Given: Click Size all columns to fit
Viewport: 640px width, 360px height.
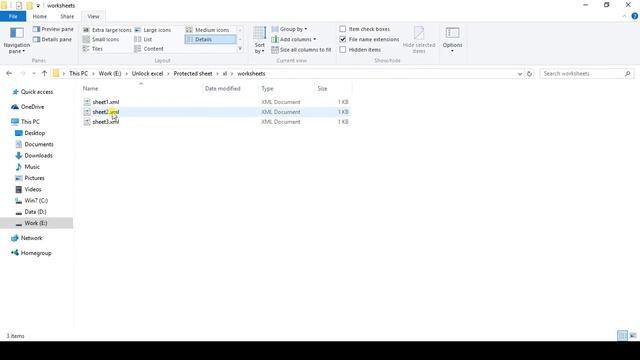Looking at the screenshot, I should 301,50.
